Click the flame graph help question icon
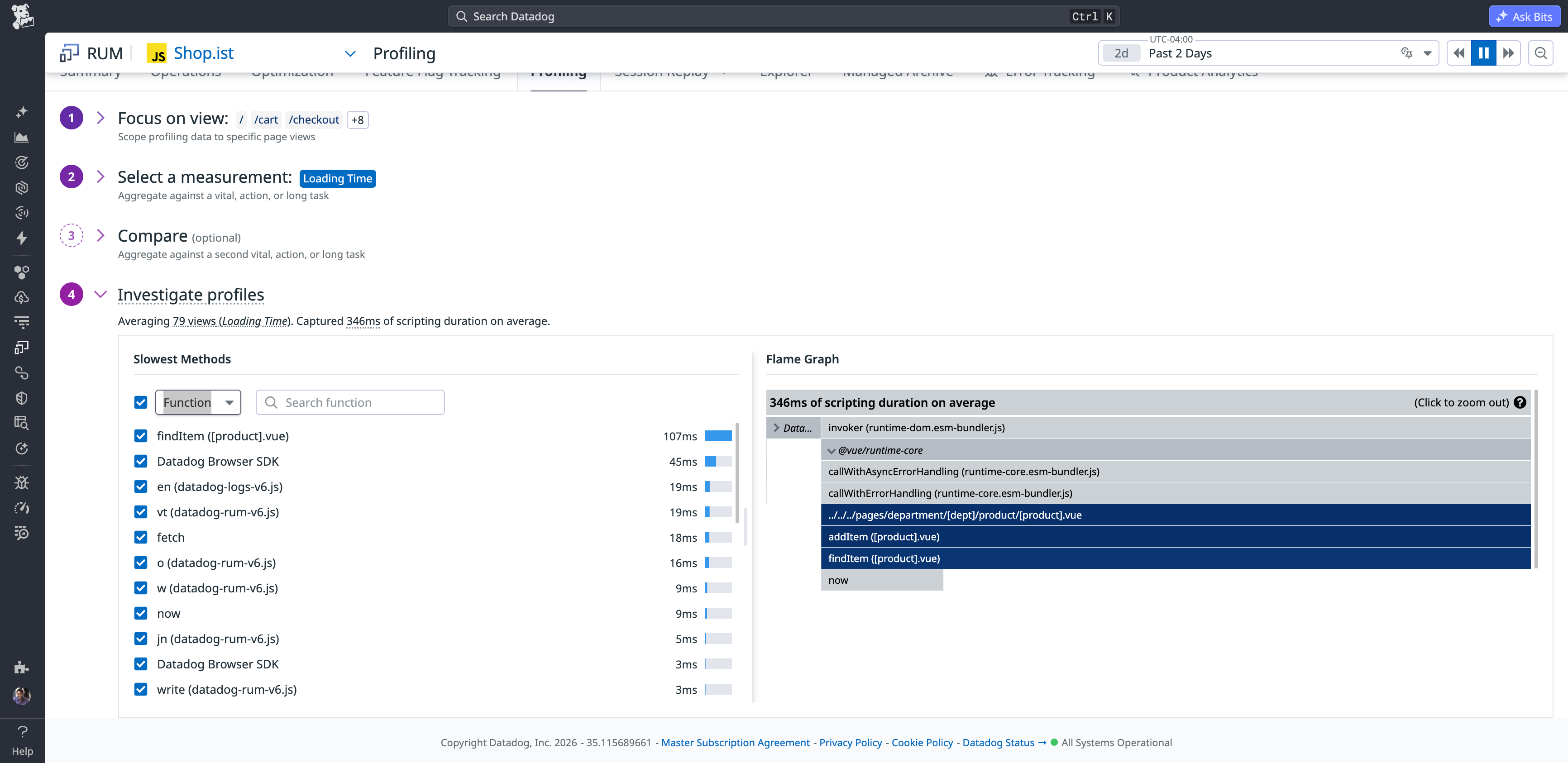This screenshot has height=763, width=1568. (x=1520, y=402)
